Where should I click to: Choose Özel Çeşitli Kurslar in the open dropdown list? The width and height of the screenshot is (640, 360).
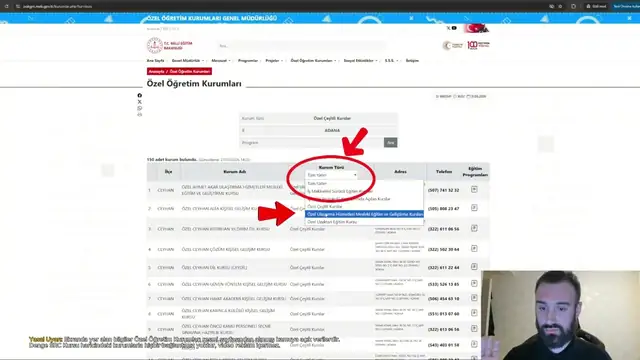364,207
